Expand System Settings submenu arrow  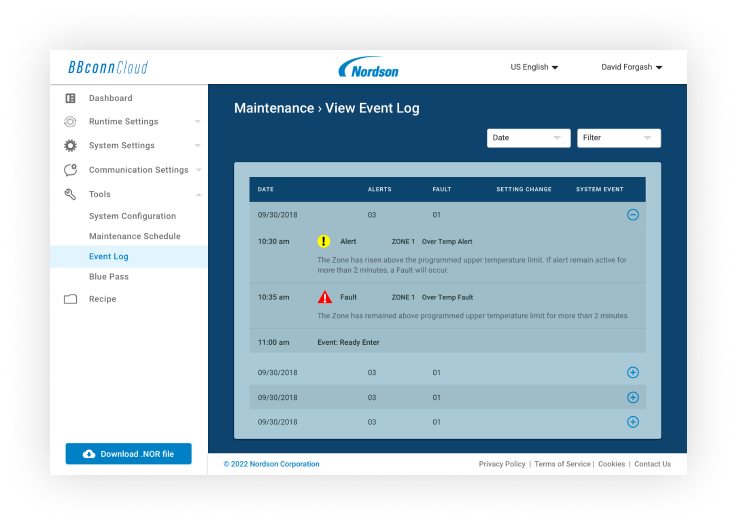pyautogui.click(x=198, y=146)
